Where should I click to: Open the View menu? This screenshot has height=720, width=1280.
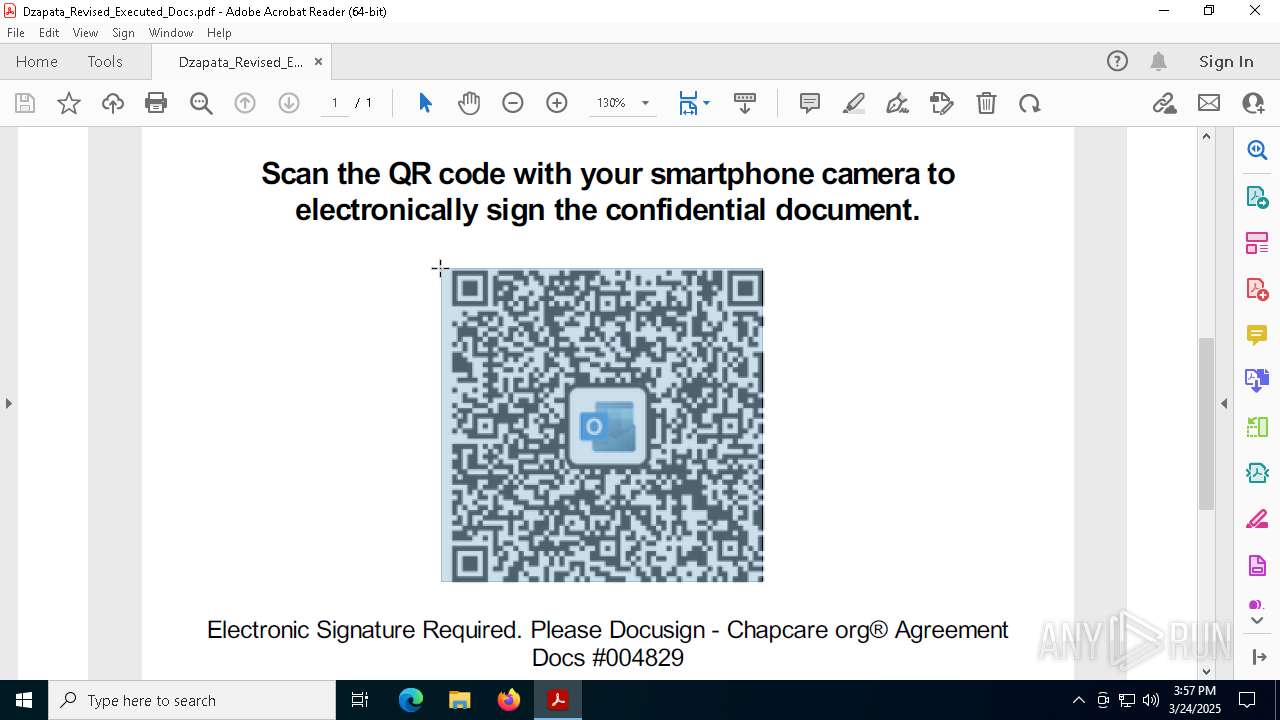(x=85, y=32)
